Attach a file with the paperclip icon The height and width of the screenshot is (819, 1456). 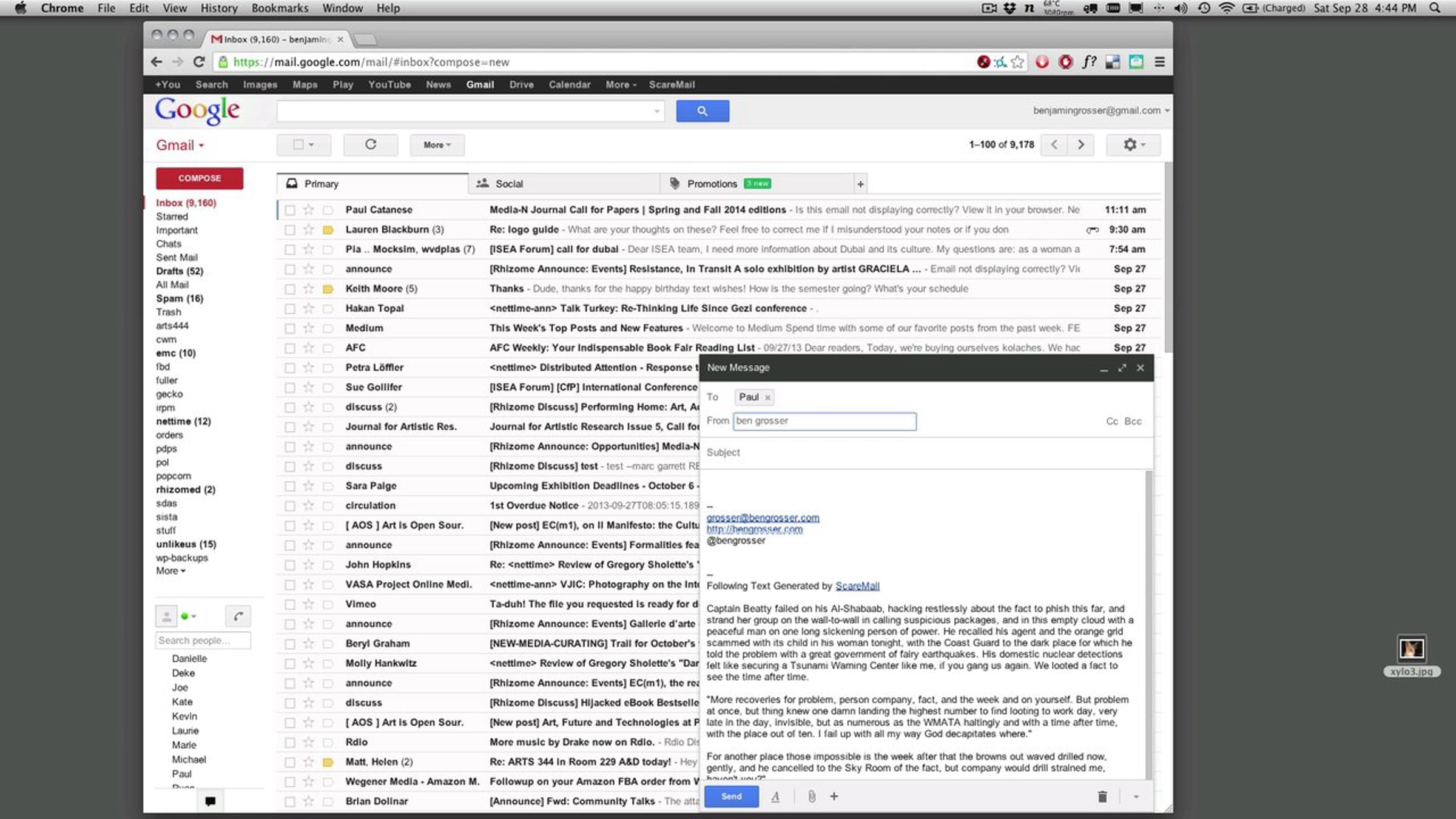point(812,797)
